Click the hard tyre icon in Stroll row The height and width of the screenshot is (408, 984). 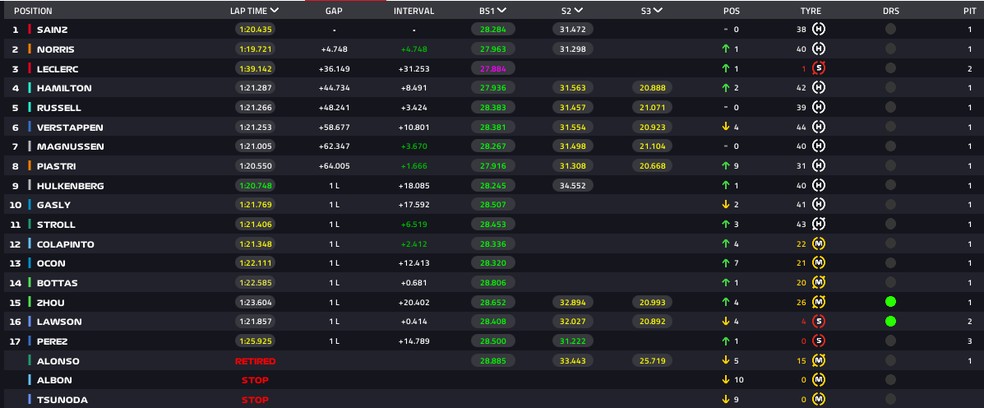(x=818, y=224)
